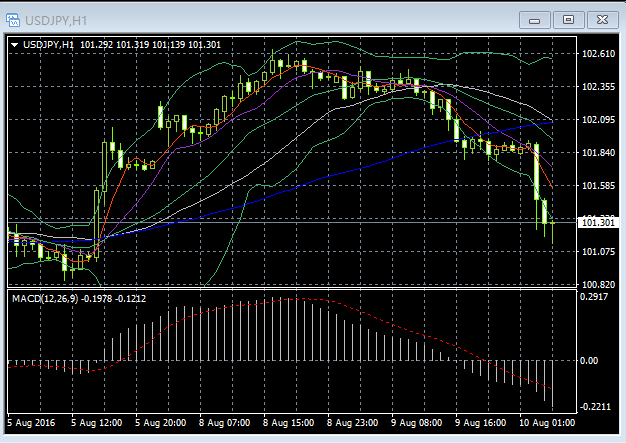Click the current price 101.301 marker
The width and height of the screenshot is (626, 443).
tap(598, 223)
